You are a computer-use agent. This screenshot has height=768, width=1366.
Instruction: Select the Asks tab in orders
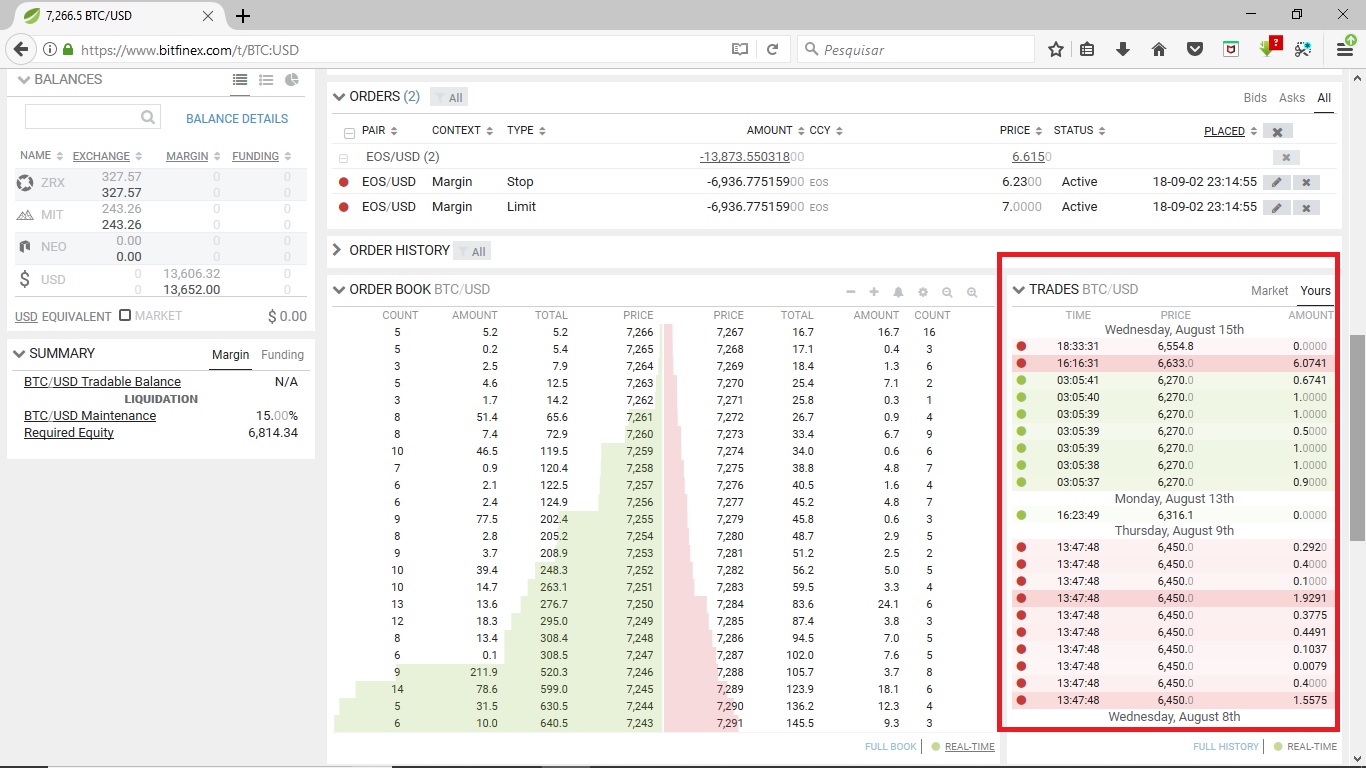[1292, 98]
